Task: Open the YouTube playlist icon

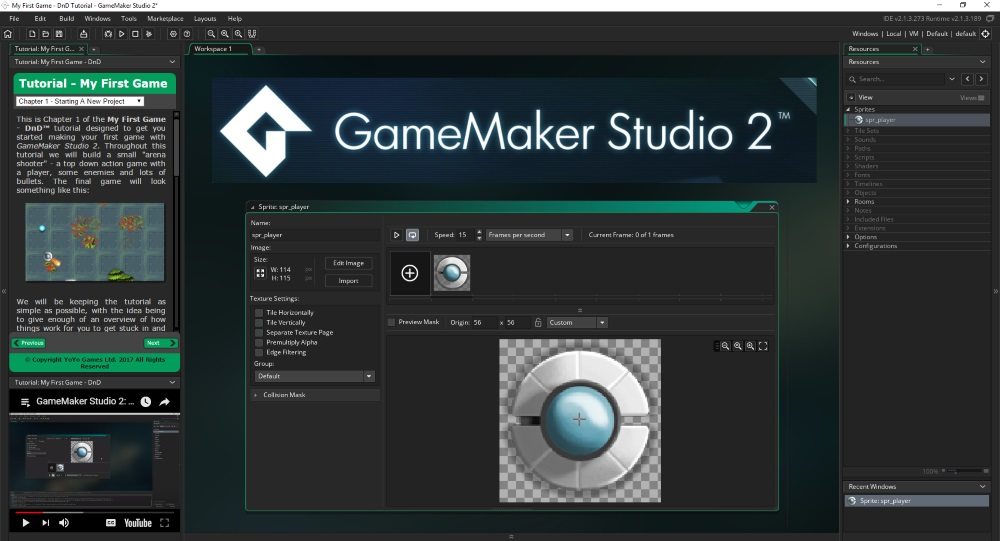Action: (x=25, y=402)
